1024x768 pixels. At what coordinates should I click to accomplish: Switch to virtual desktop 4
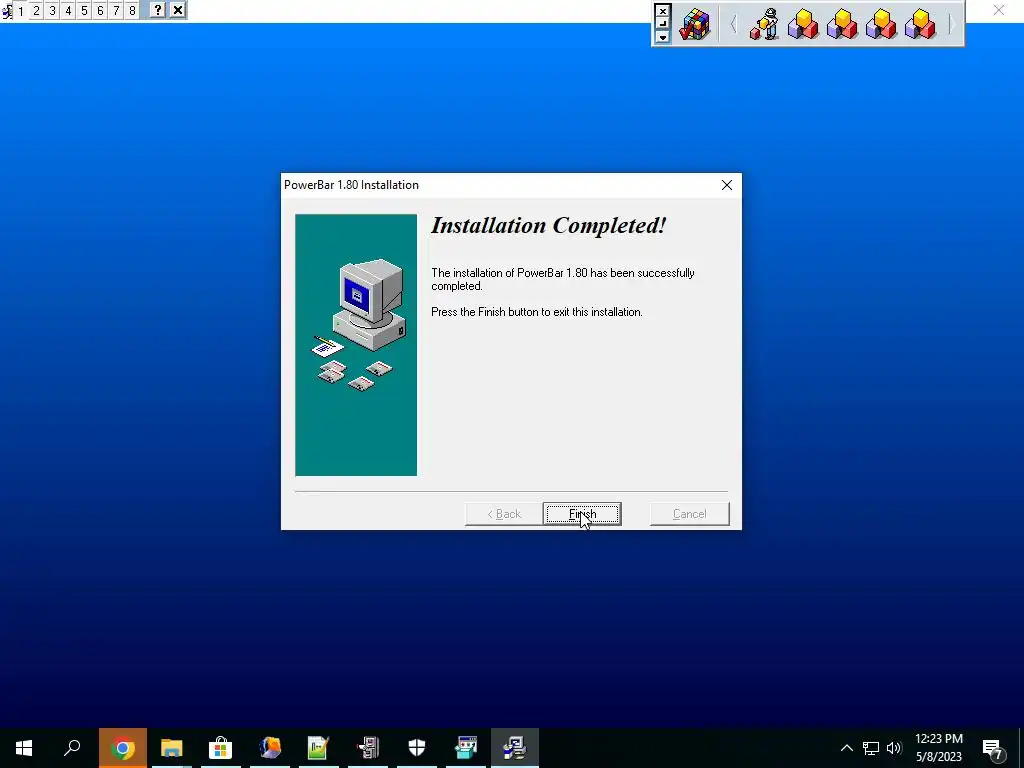(x=68, y=10)
